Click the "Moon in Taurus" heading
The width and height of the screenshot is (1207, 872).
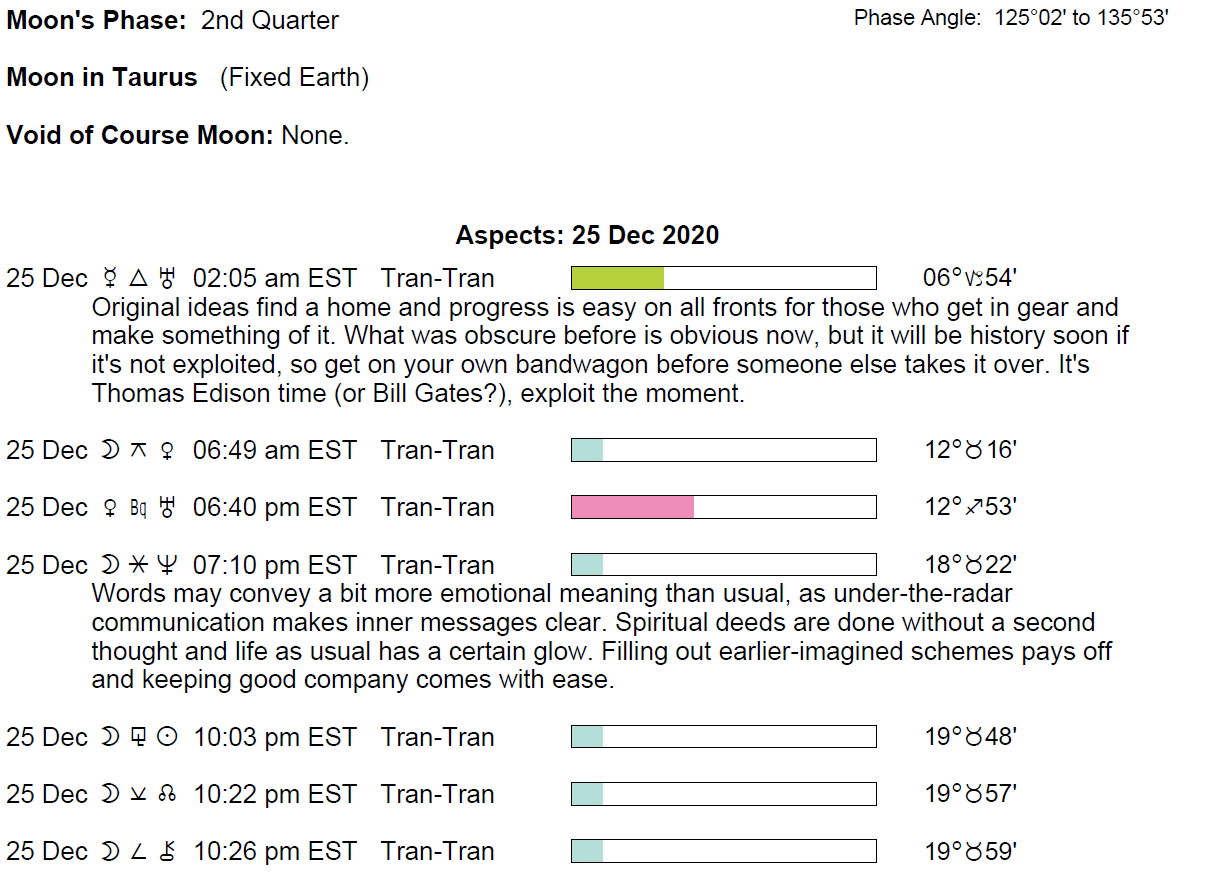[x=102, y=78]
